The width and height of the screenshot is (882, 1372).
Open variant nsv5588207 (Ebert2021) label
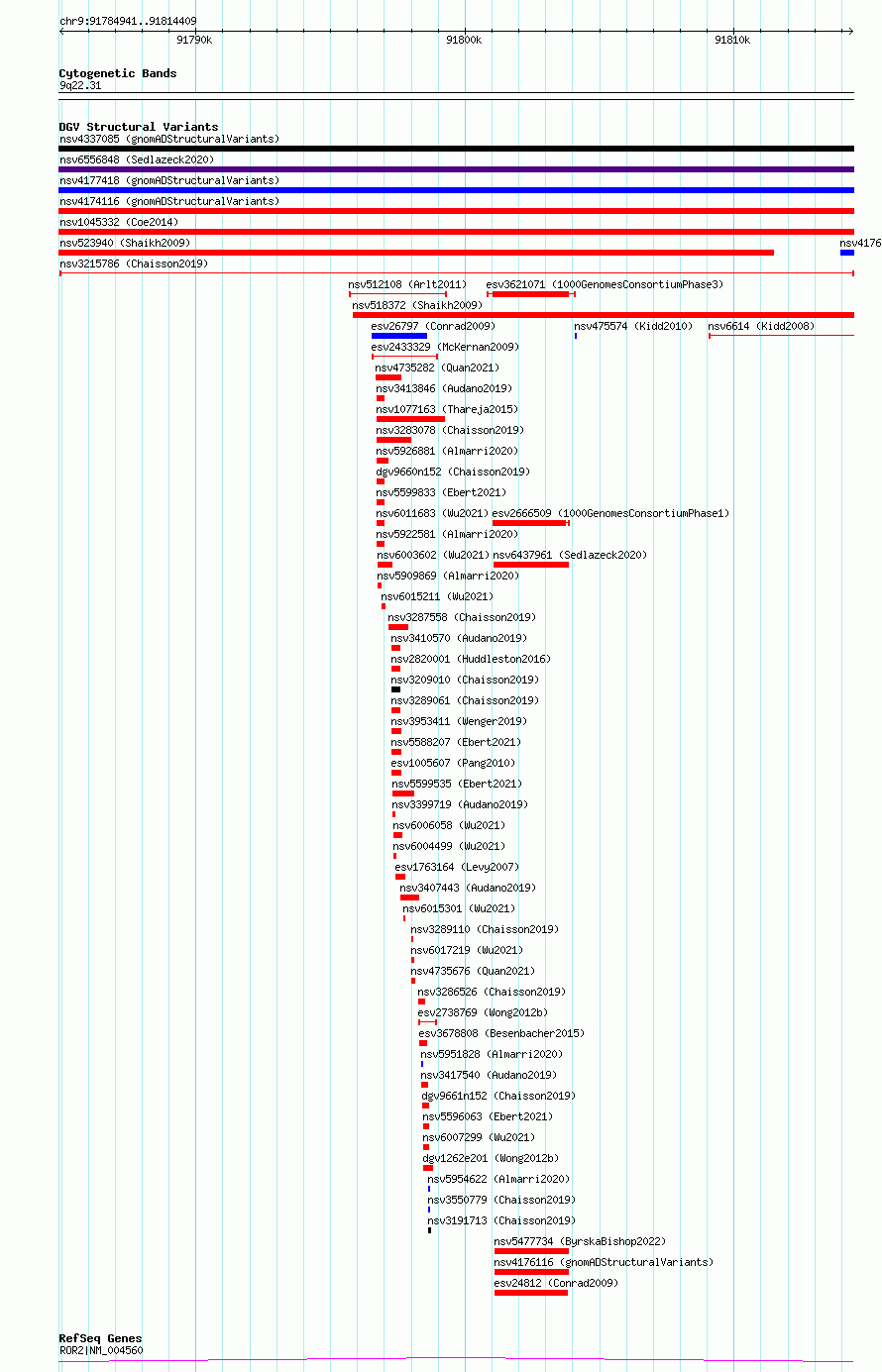[457, 742]
